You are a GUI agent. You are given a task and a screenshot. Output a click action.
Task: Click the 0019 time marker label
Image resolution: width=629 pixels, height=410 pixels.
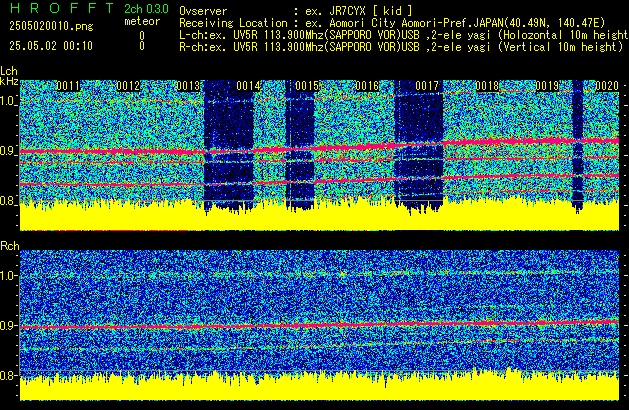(x=547, y=86)
